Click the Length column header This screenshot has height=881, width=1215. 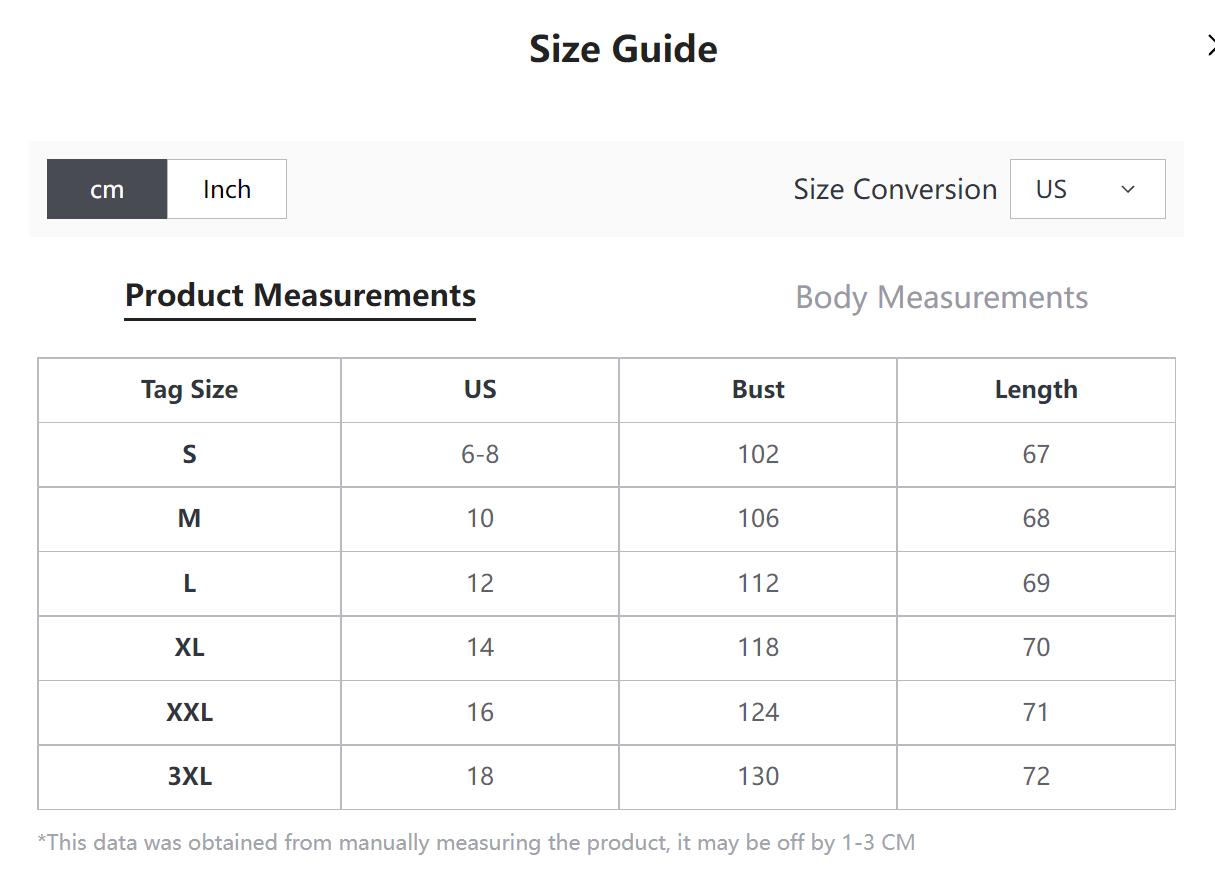(x=1036, y=390)
